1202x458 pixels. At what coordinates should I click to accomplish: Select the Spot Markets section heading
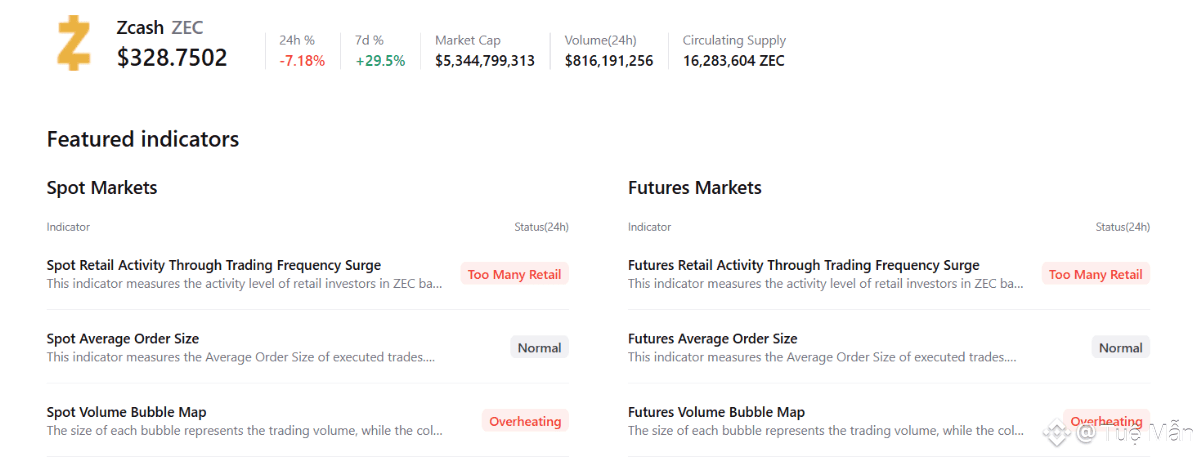102,188
